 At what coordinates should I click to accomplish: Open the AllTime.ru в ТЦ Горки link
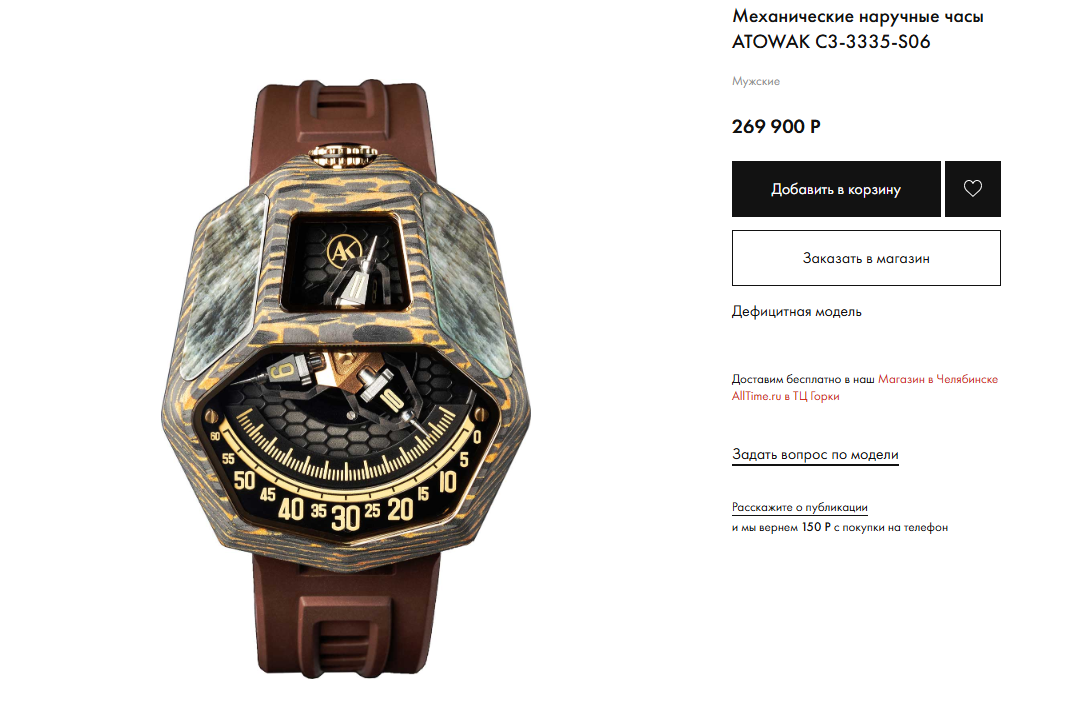click(x=785, y=396)
